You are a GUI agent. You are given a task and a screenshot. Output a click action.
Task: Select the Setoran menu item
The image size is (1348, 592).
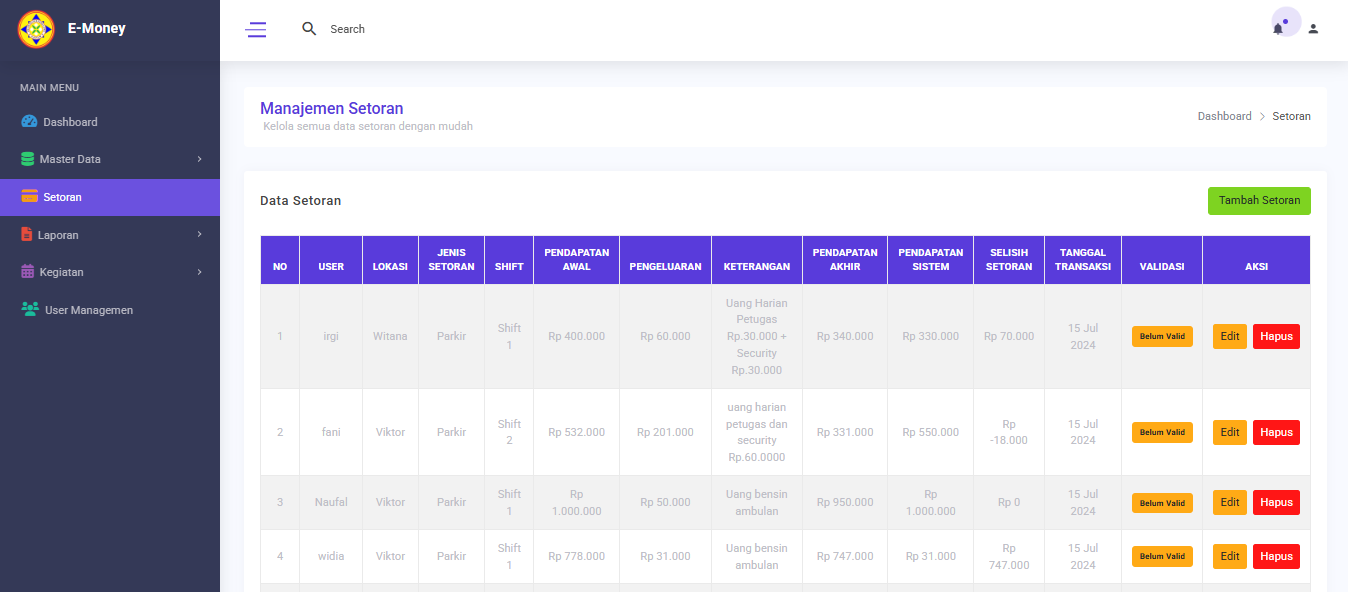(62, 197)
